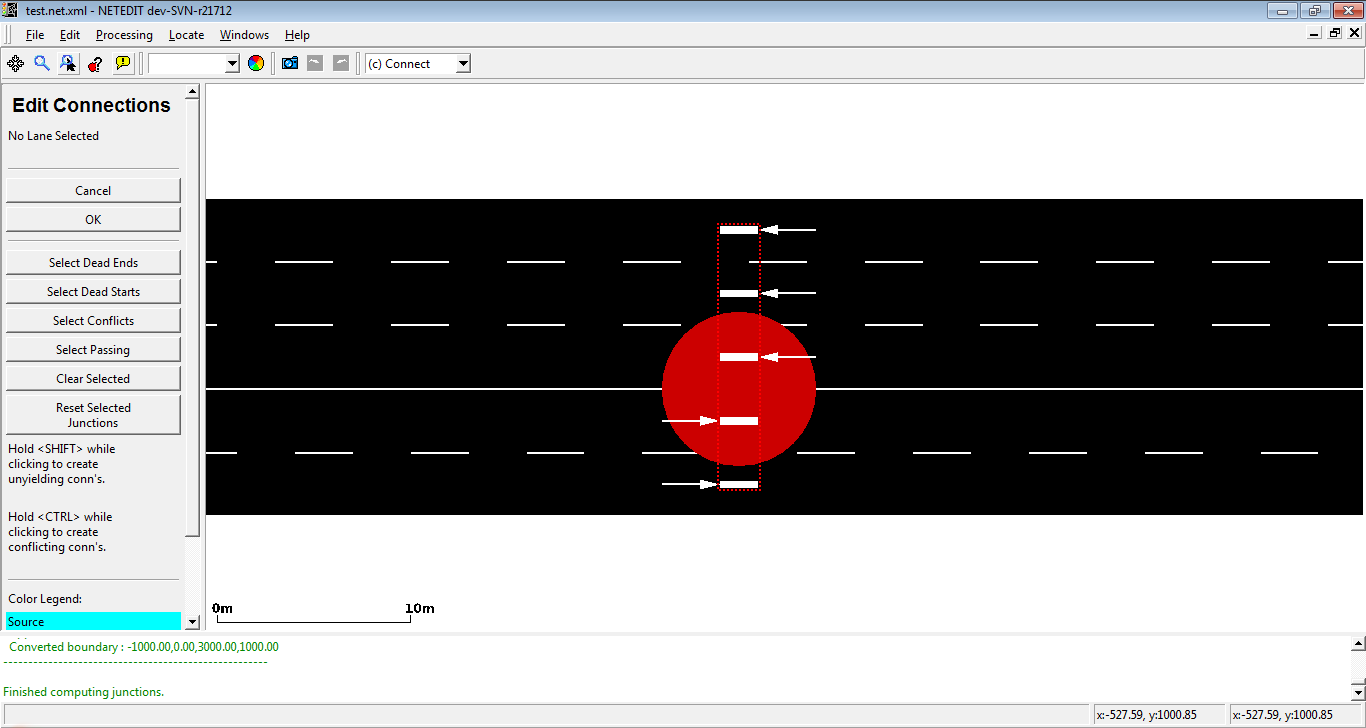Click the red question mark icon

[x=95, y=63]
